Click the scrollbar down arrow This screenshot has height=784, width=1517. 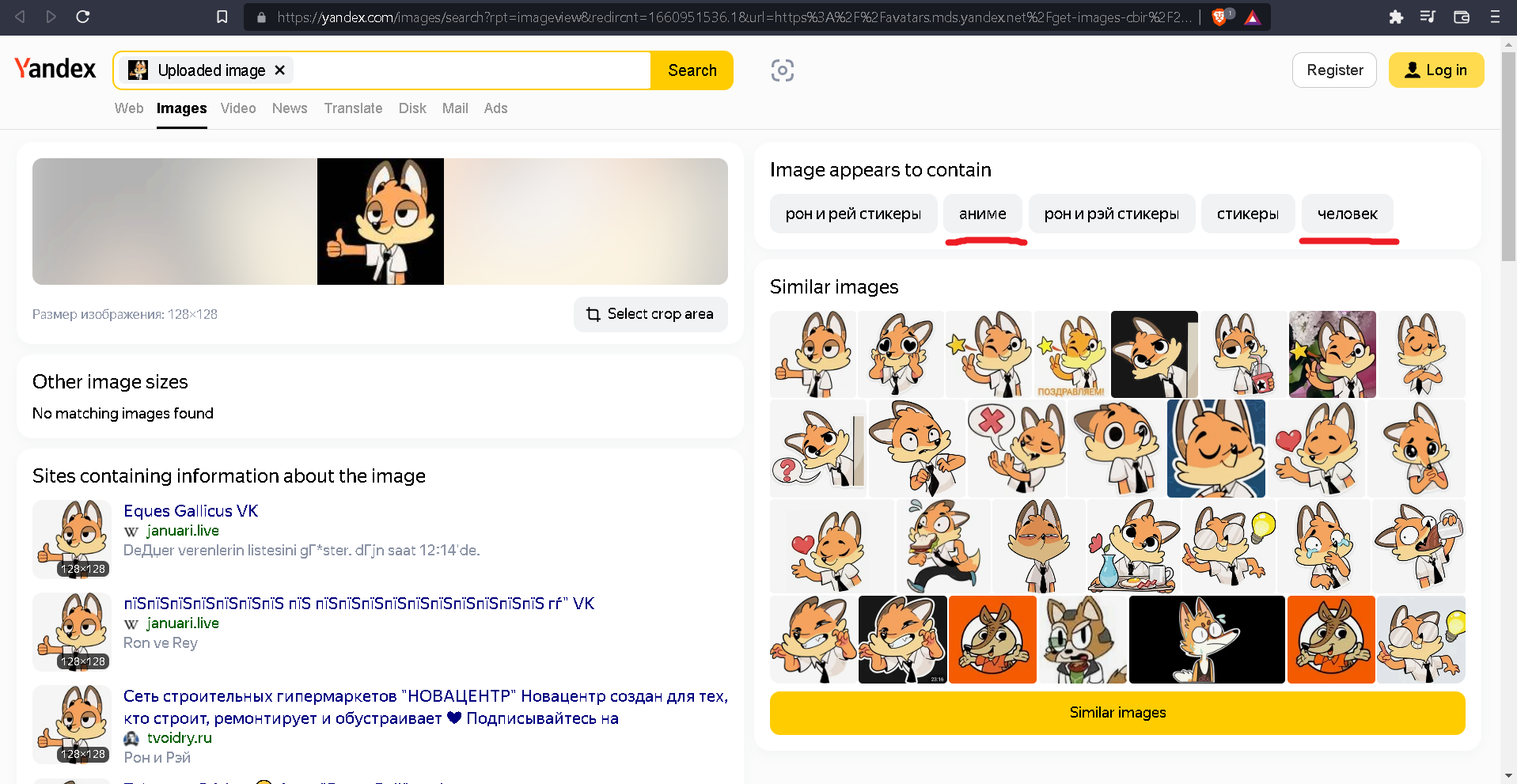1509,776
